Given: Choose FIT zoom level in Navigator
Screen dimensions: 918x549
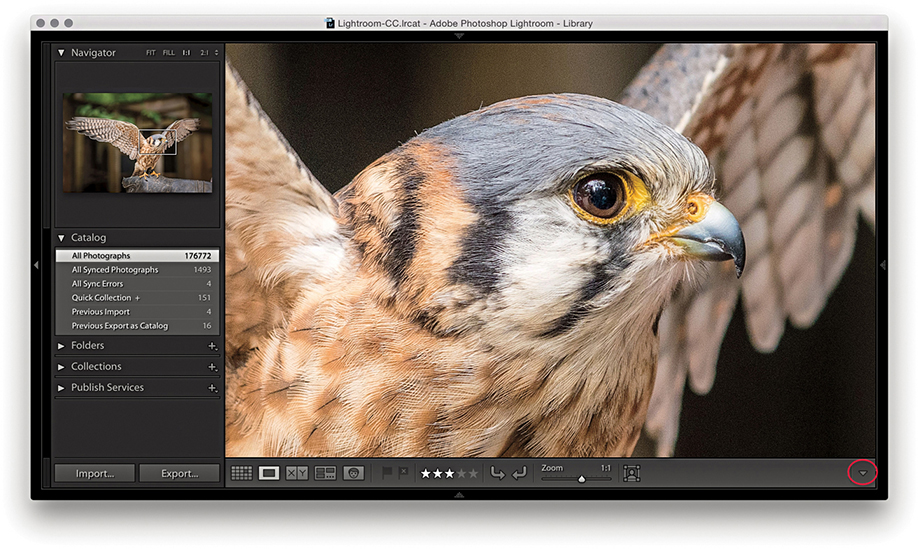Looking at the screenshot, I should (x=150, y=53).
